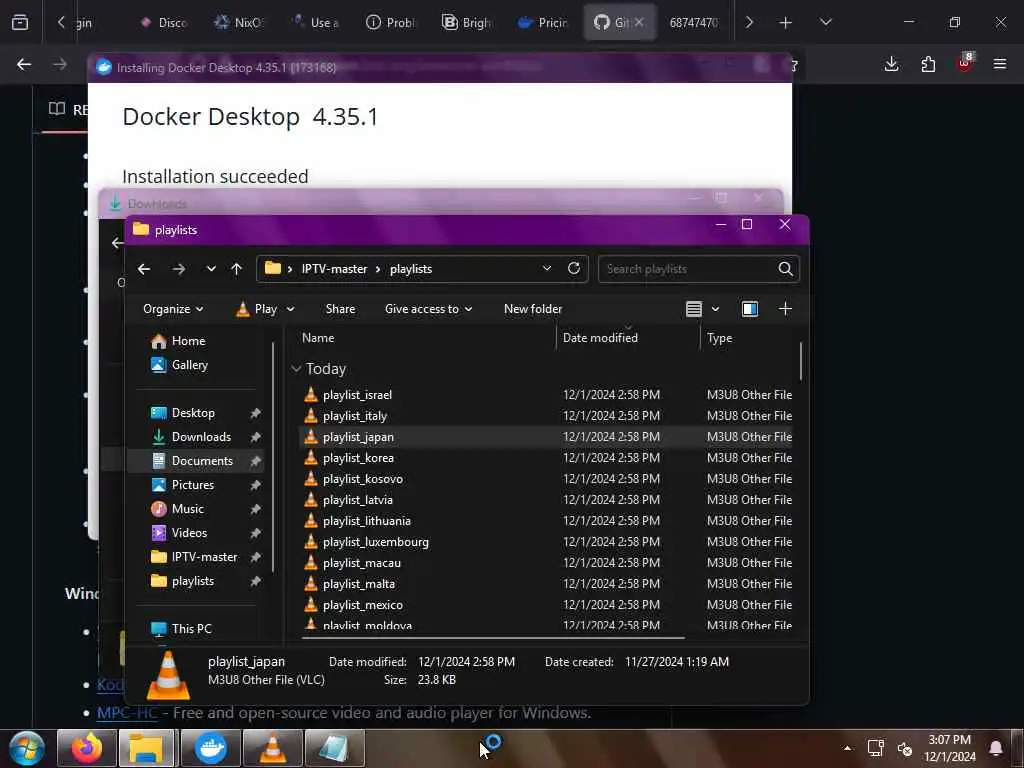Click the Share button
The width and height of the screenshot is (1024, 768).
(340, 309)
